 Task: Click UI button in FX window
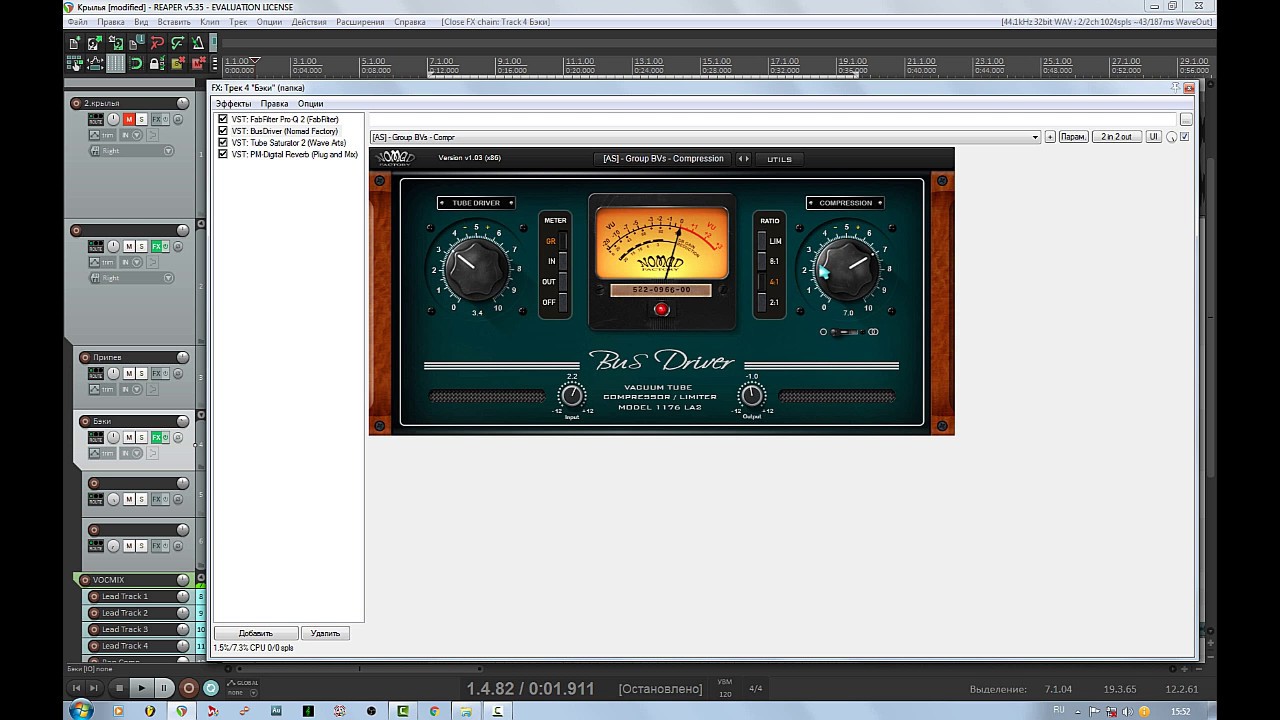(1153, 137)
